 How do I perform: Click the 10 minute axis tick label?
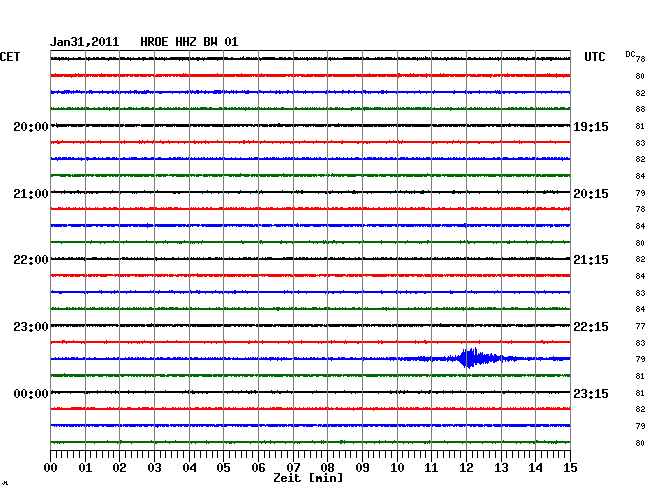(397, 467)
